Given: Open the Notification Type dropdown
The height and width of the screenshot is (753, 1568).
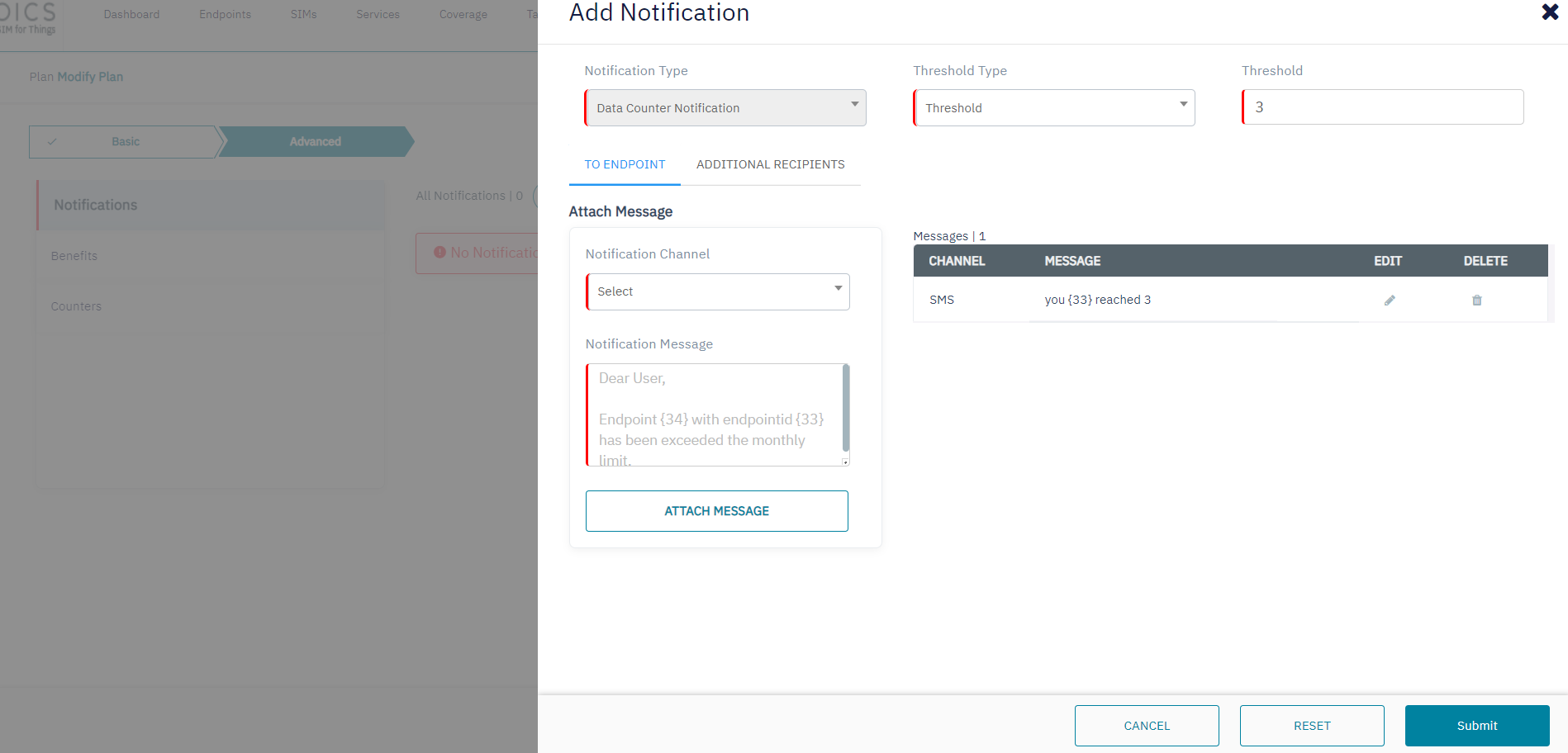Looking at the screenshot, I should tap(725, 108).
